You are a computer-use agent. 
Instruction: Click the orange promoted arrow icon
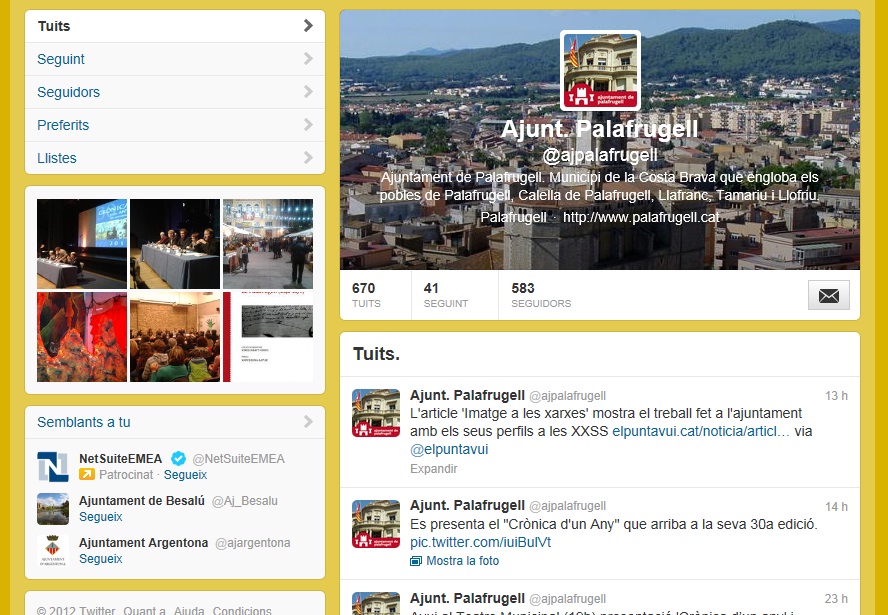pos(87,475)
